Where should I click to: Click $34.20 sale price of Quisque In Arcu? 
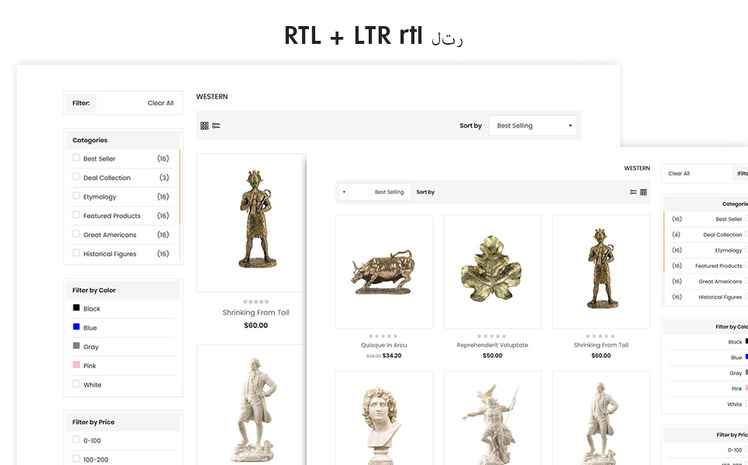pyautogui.click(x=392, y=356)
